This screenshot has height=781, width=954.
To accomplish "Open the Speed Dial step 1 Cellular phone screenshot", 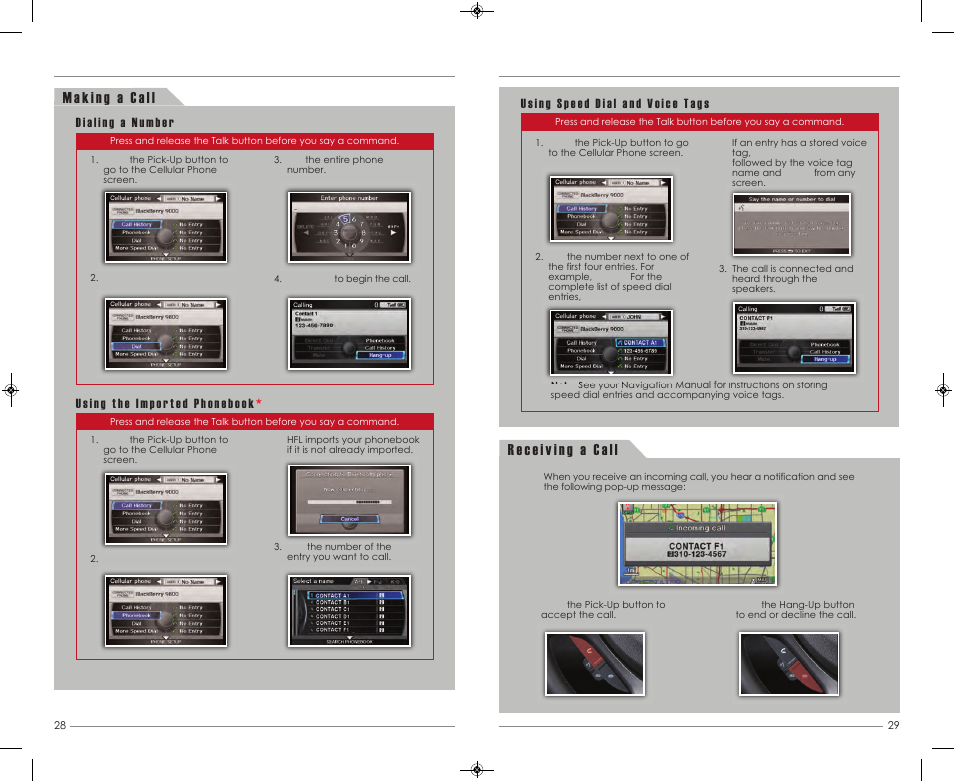I will (611, 209).
